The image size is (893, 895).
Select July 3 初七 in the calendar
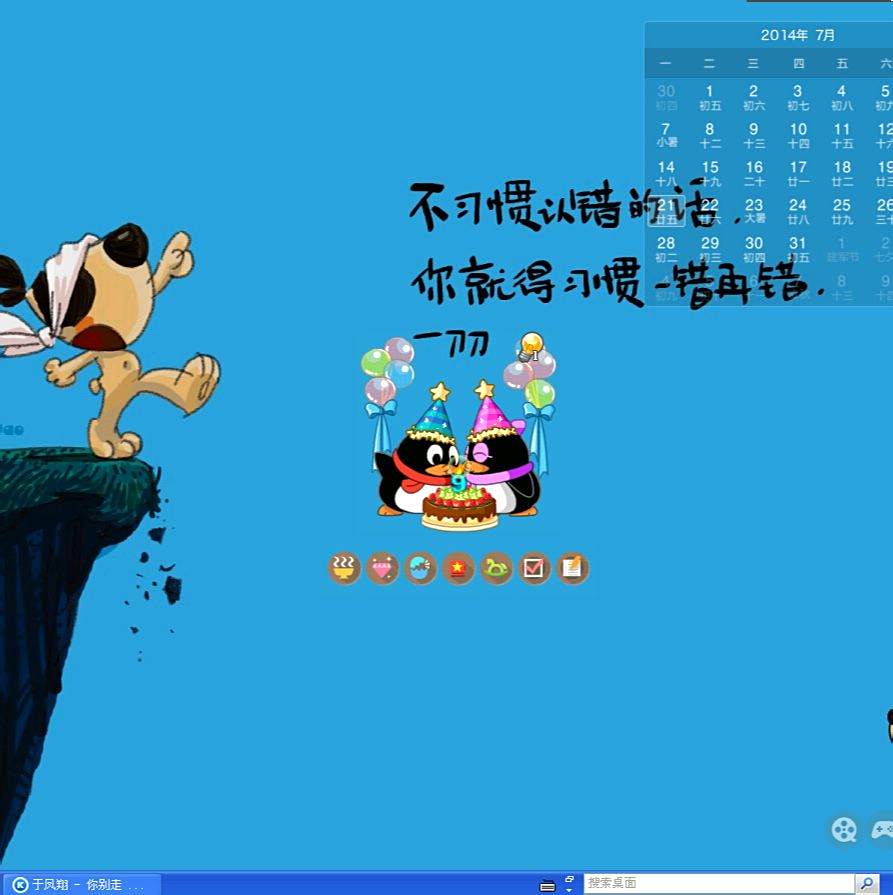[x=798, y=98]
